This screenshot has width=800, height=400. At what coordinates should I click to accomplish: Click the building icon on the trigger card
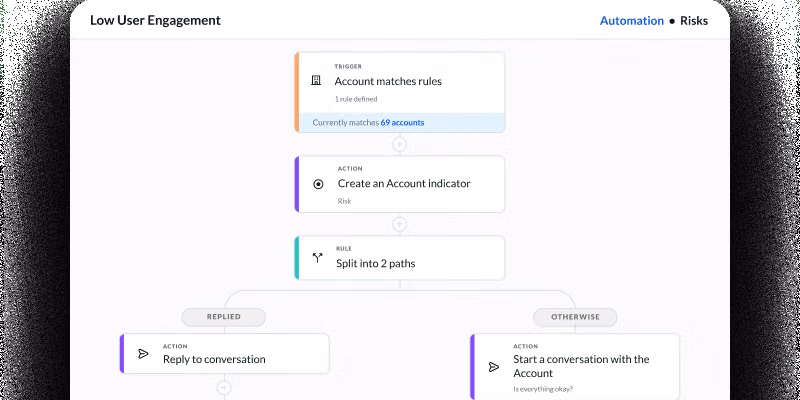[x=316, y=80]
